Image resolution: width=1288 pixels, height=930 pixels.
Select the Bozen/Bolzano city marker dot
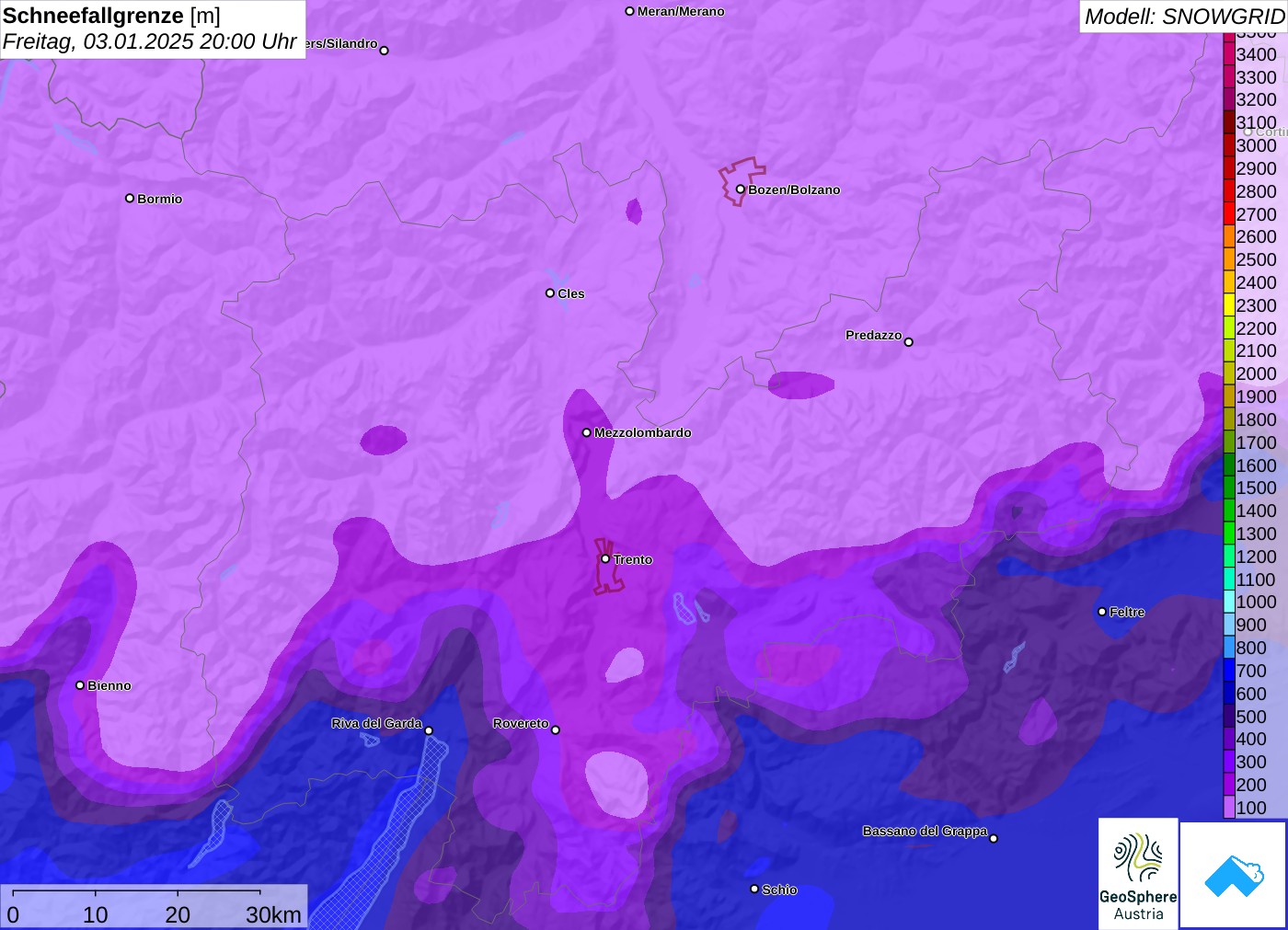(741, 189)
